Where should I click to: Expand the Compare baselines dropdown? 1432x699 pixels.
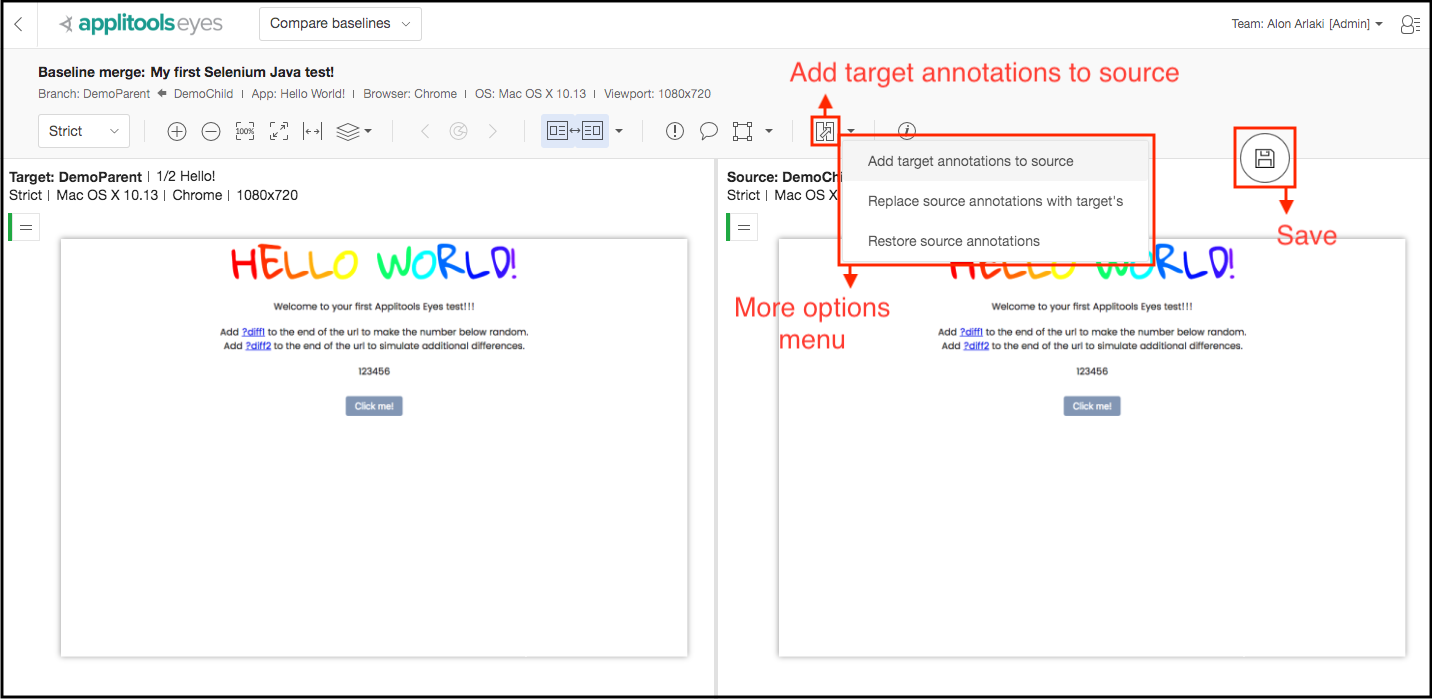click(x=340, y=24)
